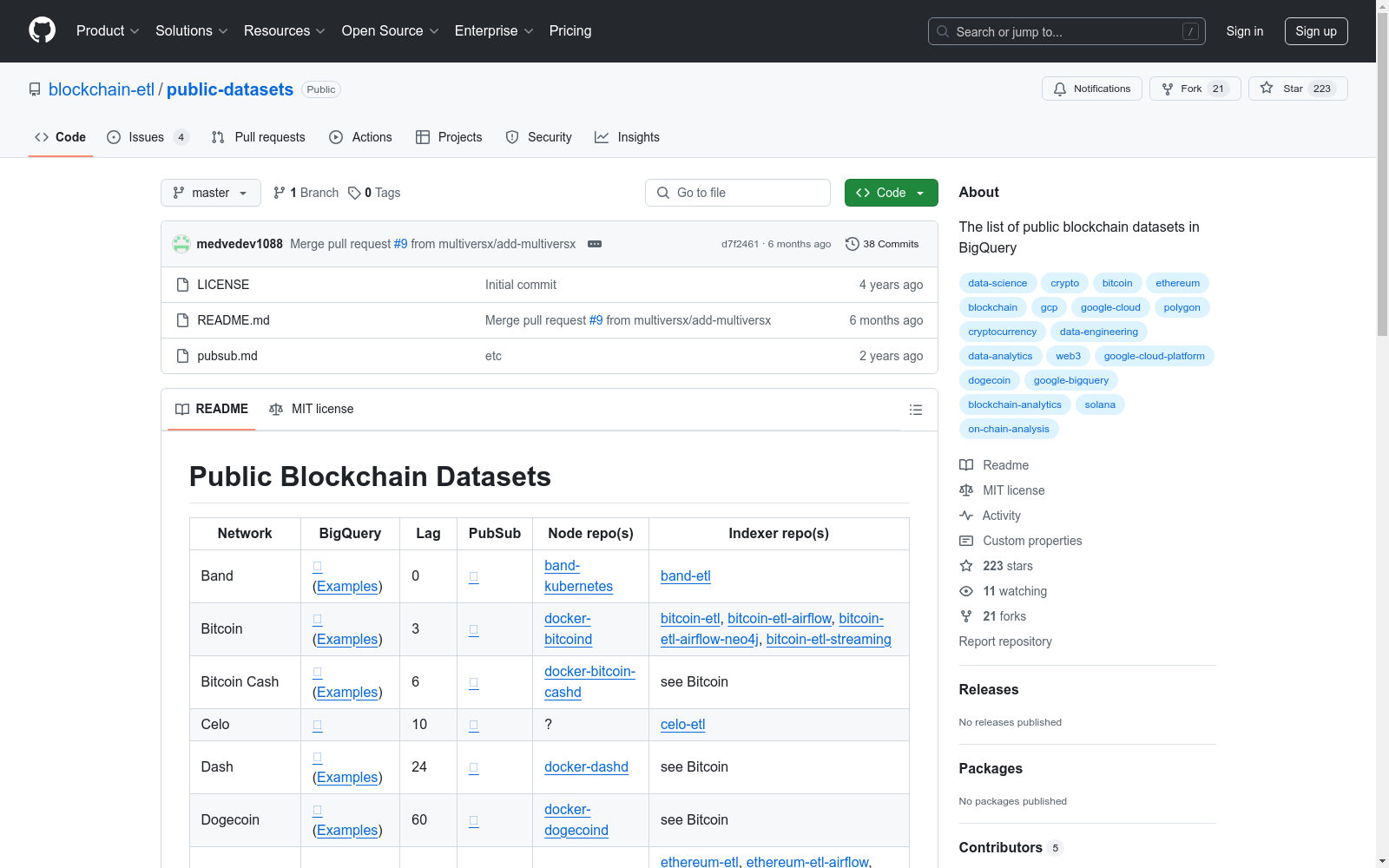This screenshot has height=868, width=1389.
Task: Click the repository book icon beside blockchain-etl
Action: click(35, 89)
